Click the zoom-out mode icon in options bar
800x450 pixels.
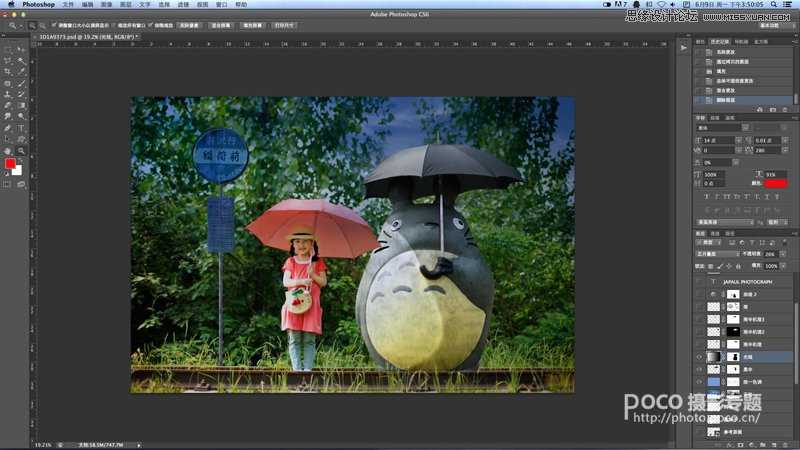click(x=42, y=25)
